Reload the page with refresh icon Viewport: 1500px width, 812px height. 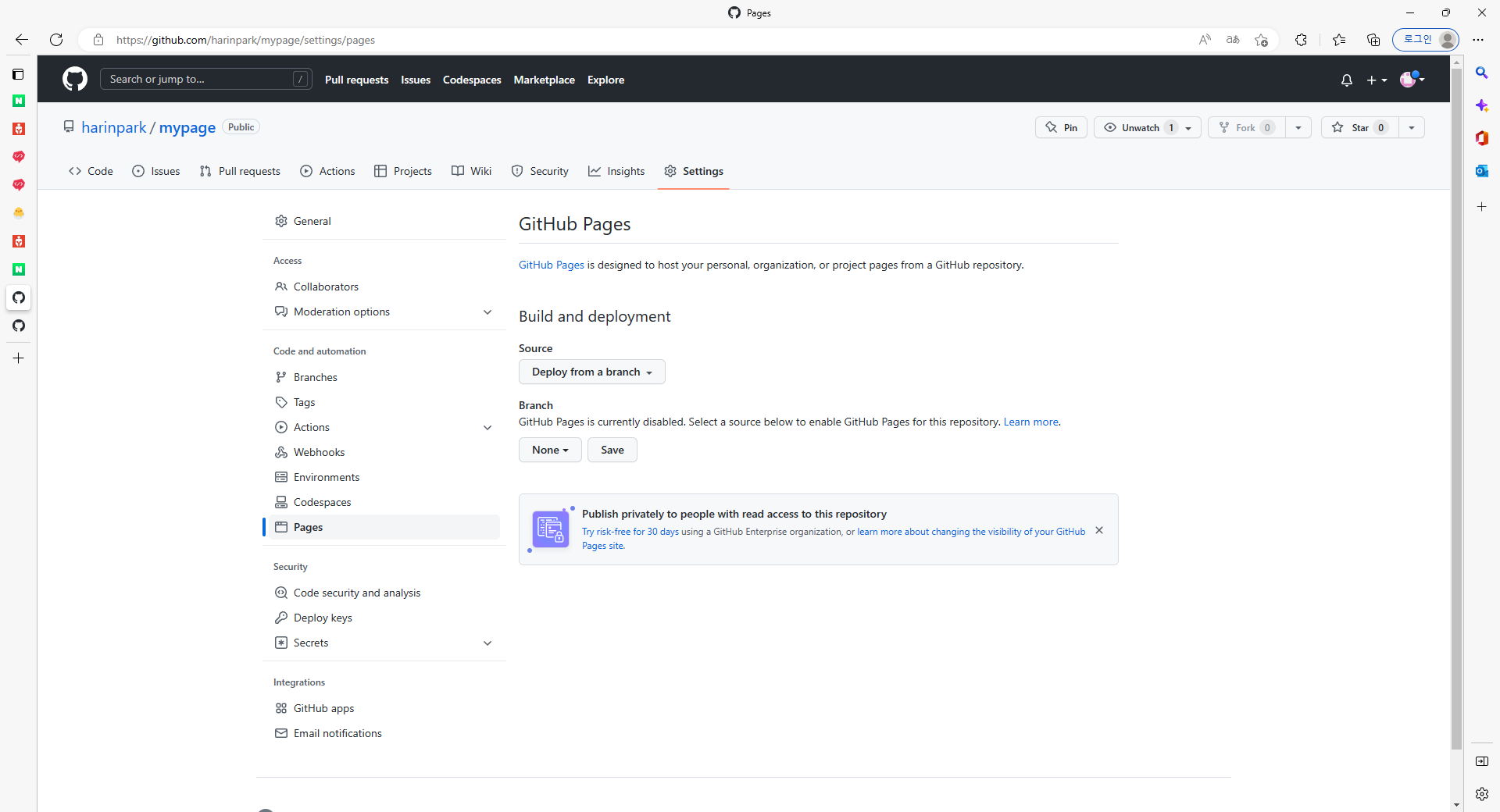[x=56, y=40]
